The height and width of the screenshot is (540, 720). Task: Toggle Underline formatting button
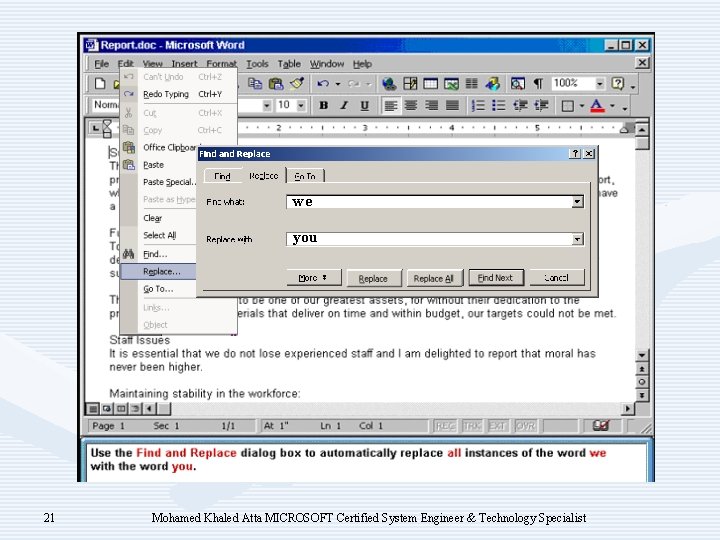tap(365, 106)
